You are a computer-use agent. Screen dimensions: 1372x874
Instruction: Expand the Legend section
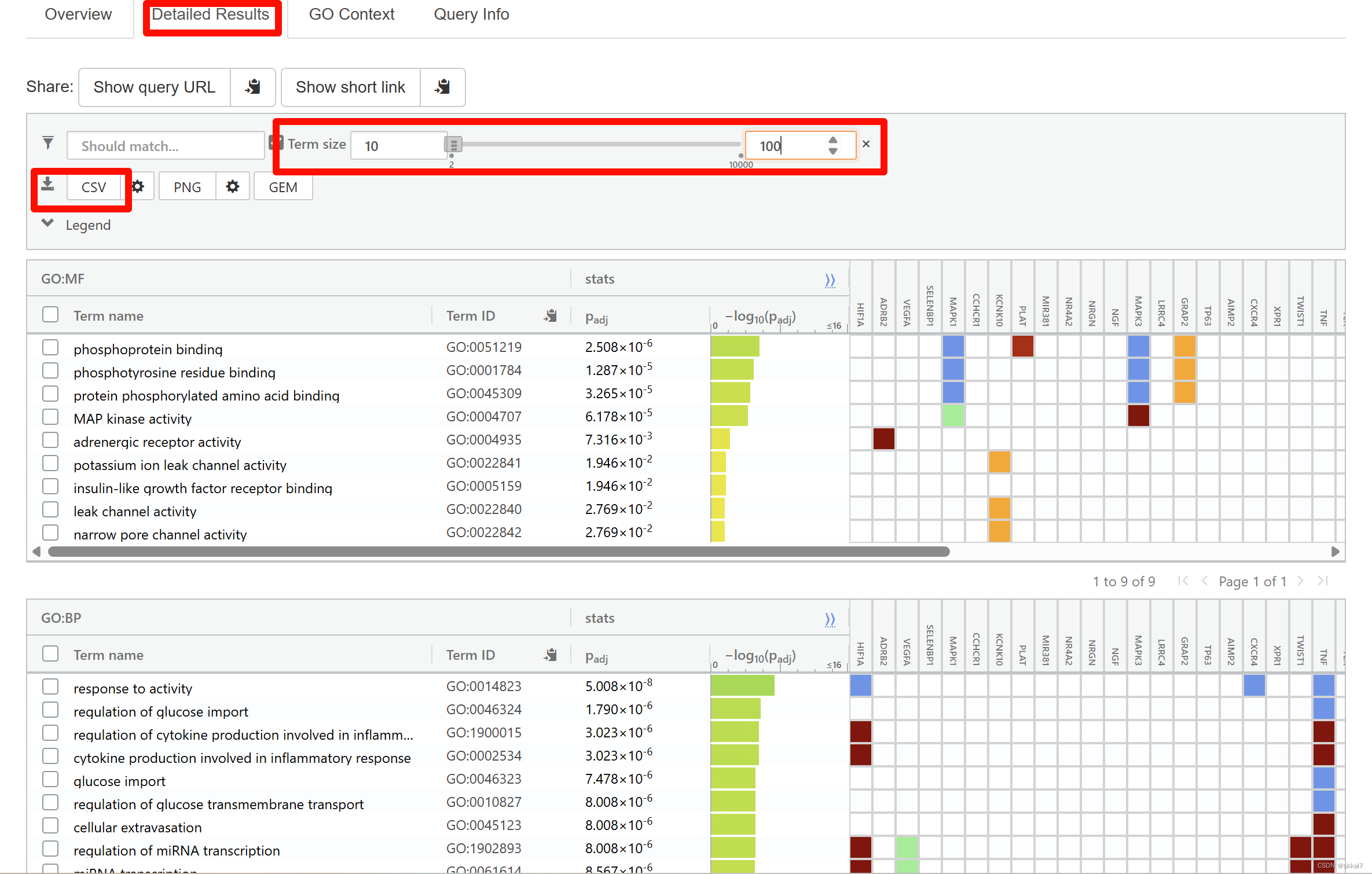48,224
